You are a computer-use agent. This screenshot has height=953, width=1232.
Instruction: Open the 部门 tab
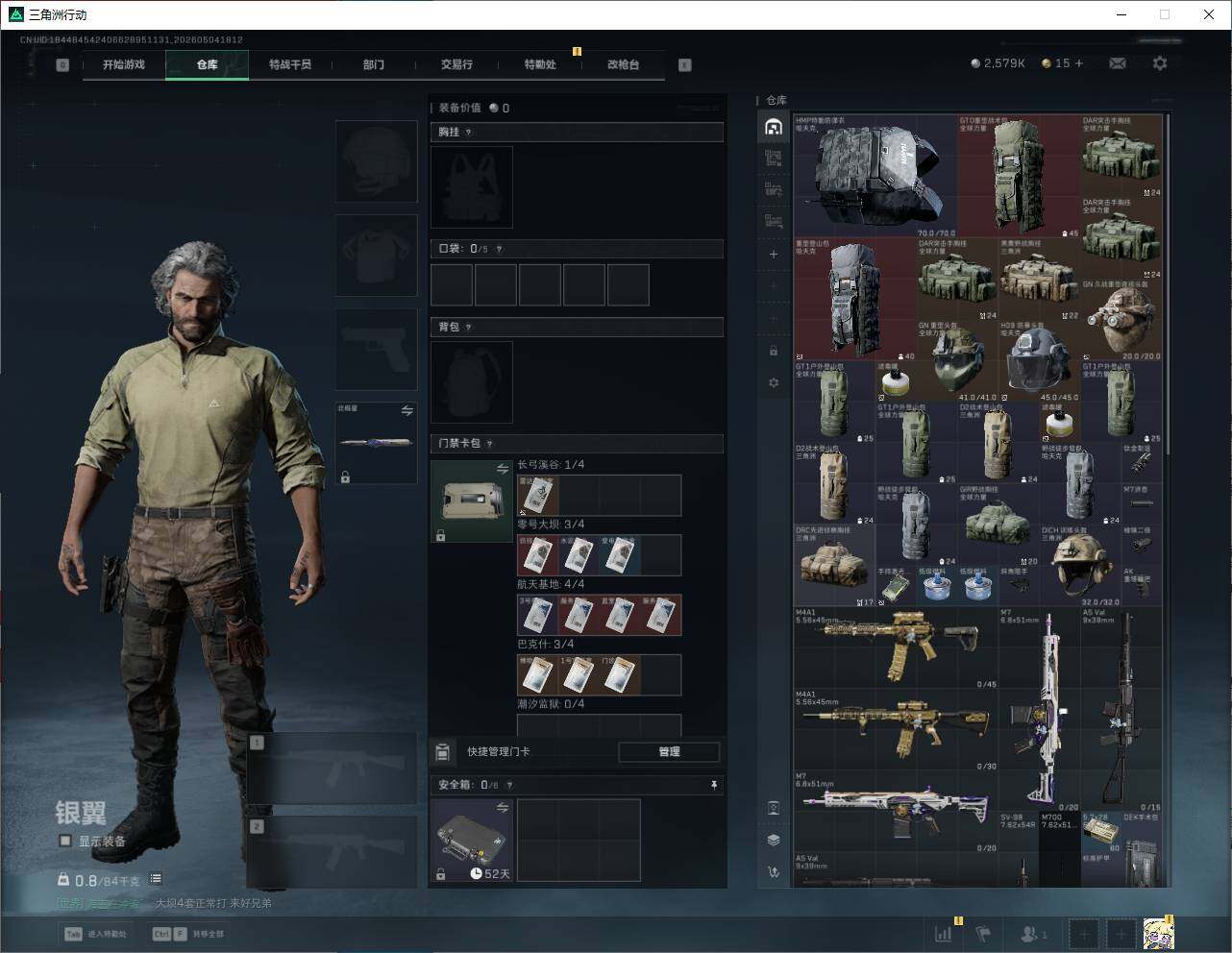click(374, 64)
